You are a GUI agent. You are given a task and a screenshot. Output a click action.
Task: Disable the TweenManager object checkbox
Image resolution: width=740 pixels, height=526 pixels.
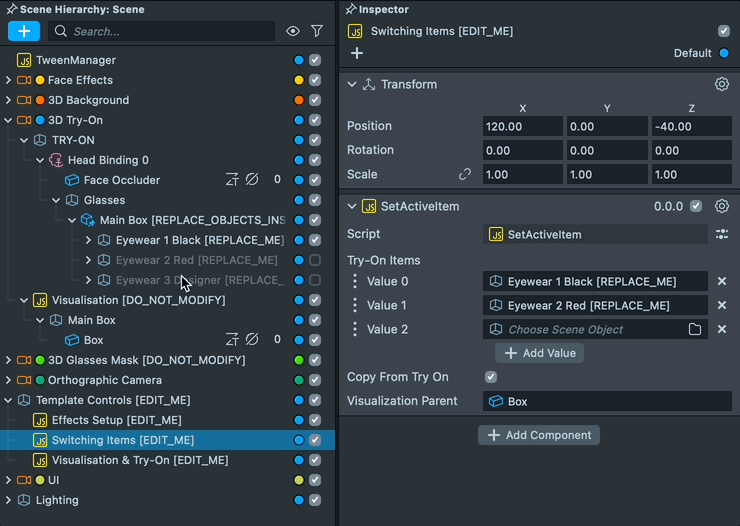pos(315,60)
